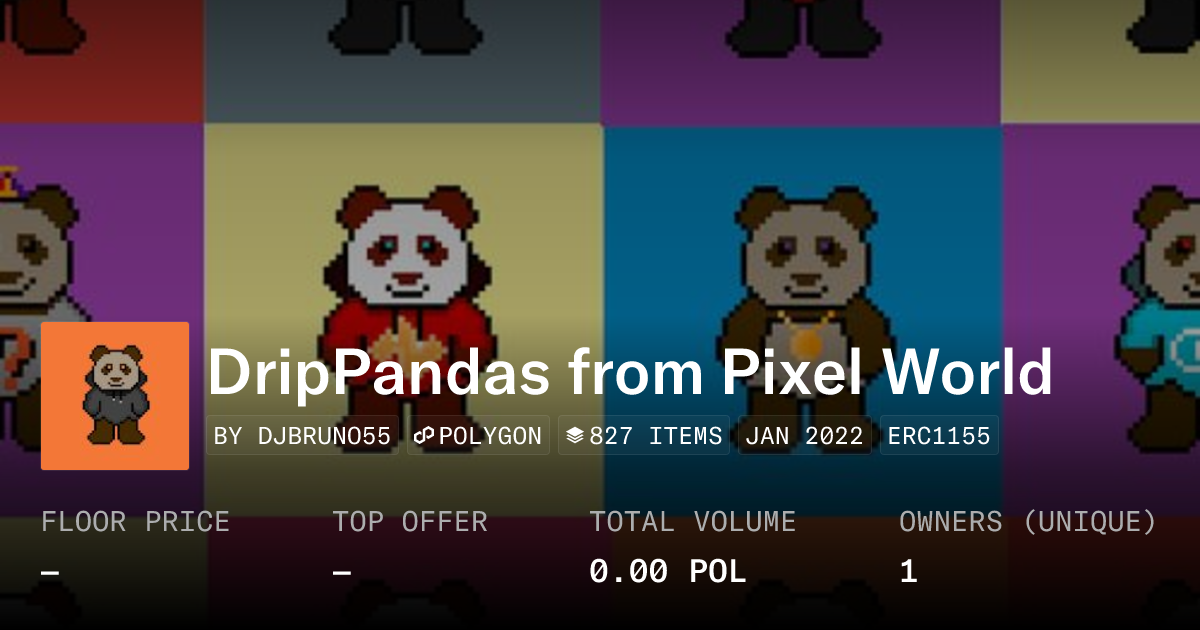The height and width of the screenshot is (630, 1200).
Task: Click the stacked layers items icon
Action: click(x=574, y=436)
